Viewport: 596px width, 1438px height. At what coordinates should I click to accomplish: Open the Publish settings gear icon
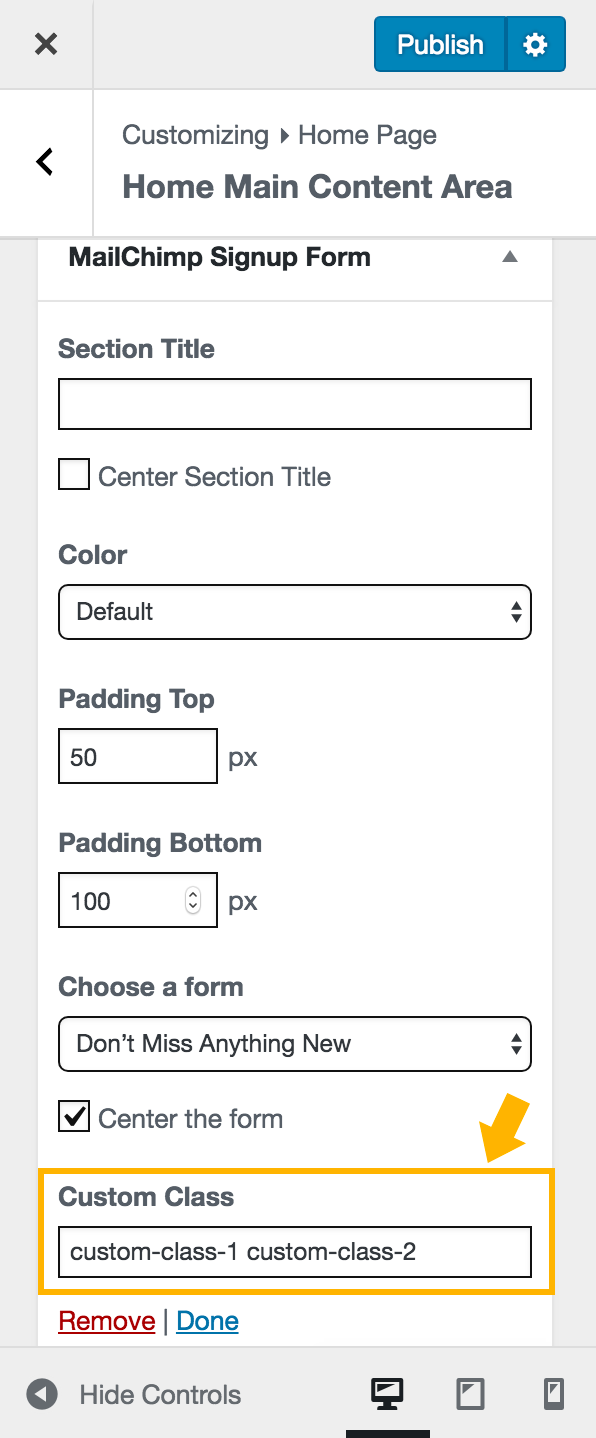pyautogui.click(x=535, y=44)
